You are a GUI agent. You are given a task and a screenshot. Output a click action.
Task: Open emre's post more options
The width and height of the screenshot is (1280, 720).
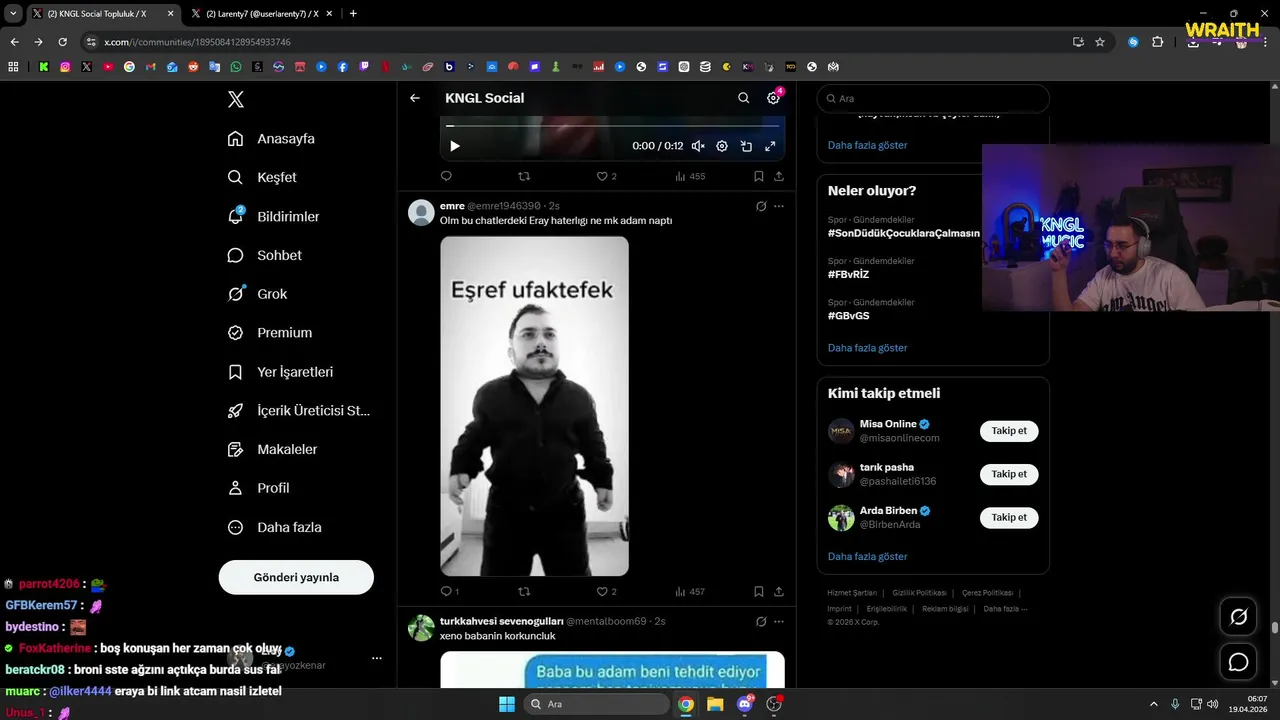point(779,206)
